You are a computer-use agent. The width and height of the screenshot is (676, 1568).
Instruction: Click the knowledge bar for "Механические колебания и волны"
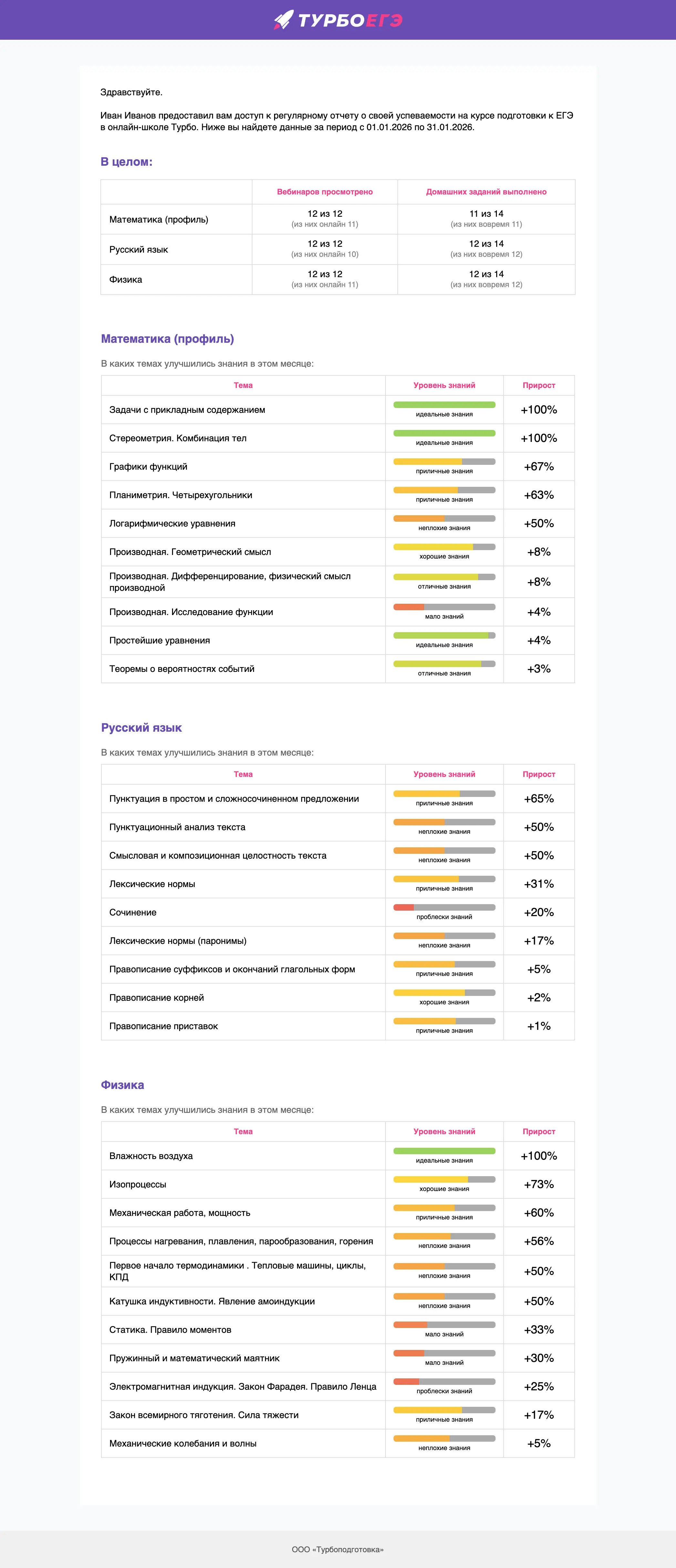tap(444, 1438)
